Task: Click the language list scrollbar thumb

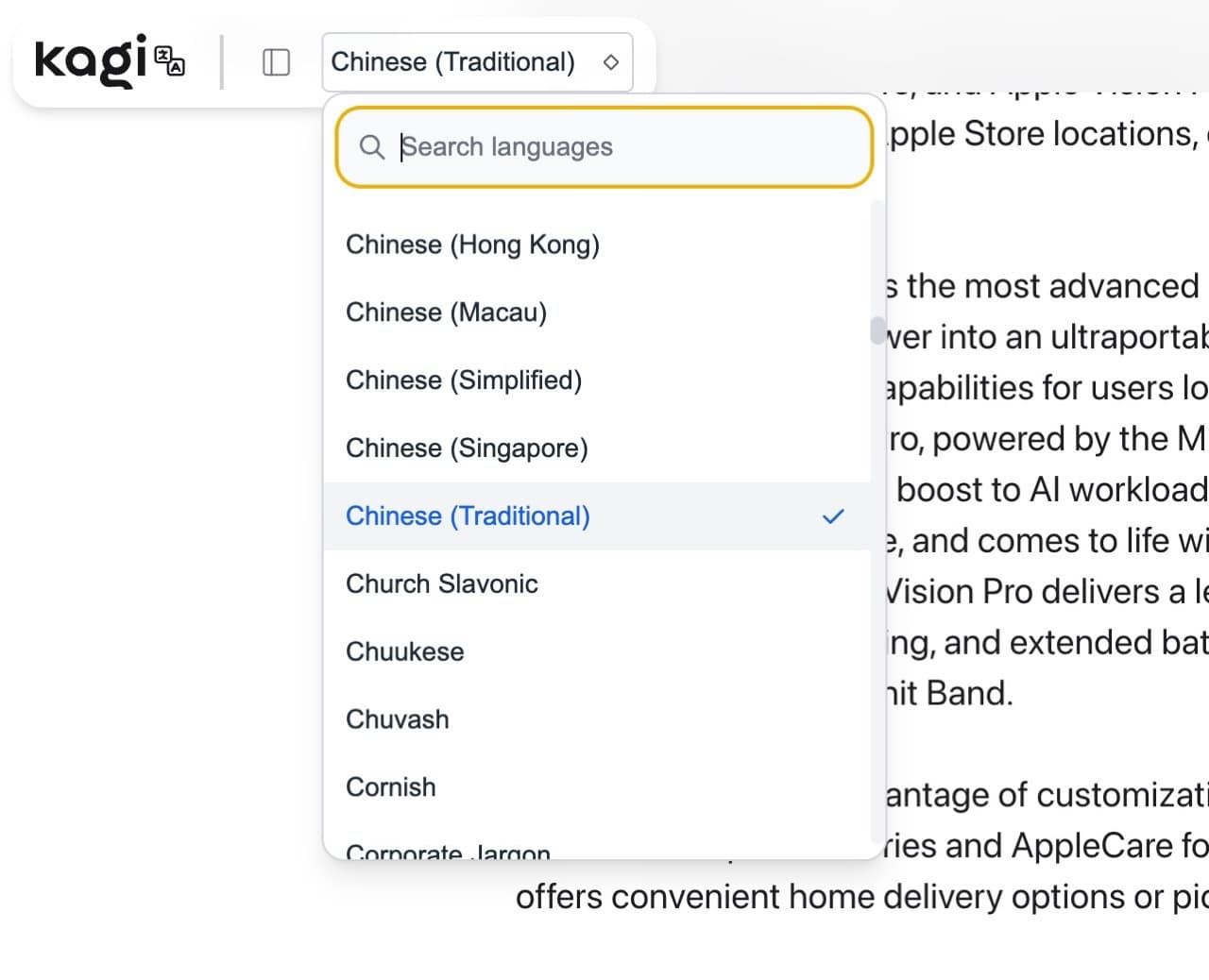Action: (x=877, y=330)
